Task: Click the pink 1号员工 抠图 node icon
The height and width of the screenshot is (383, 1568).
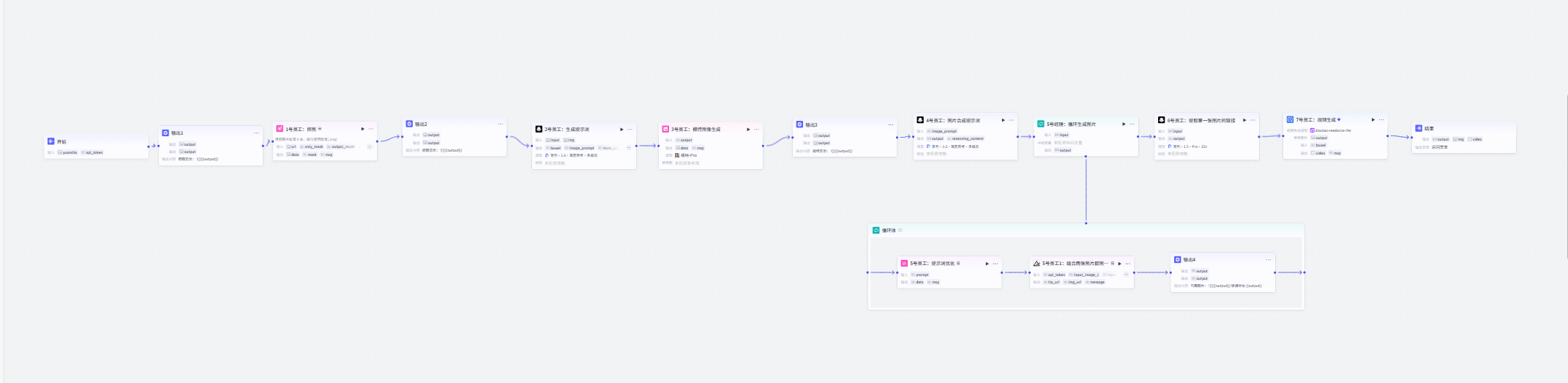Action: [x=280, y=129]
